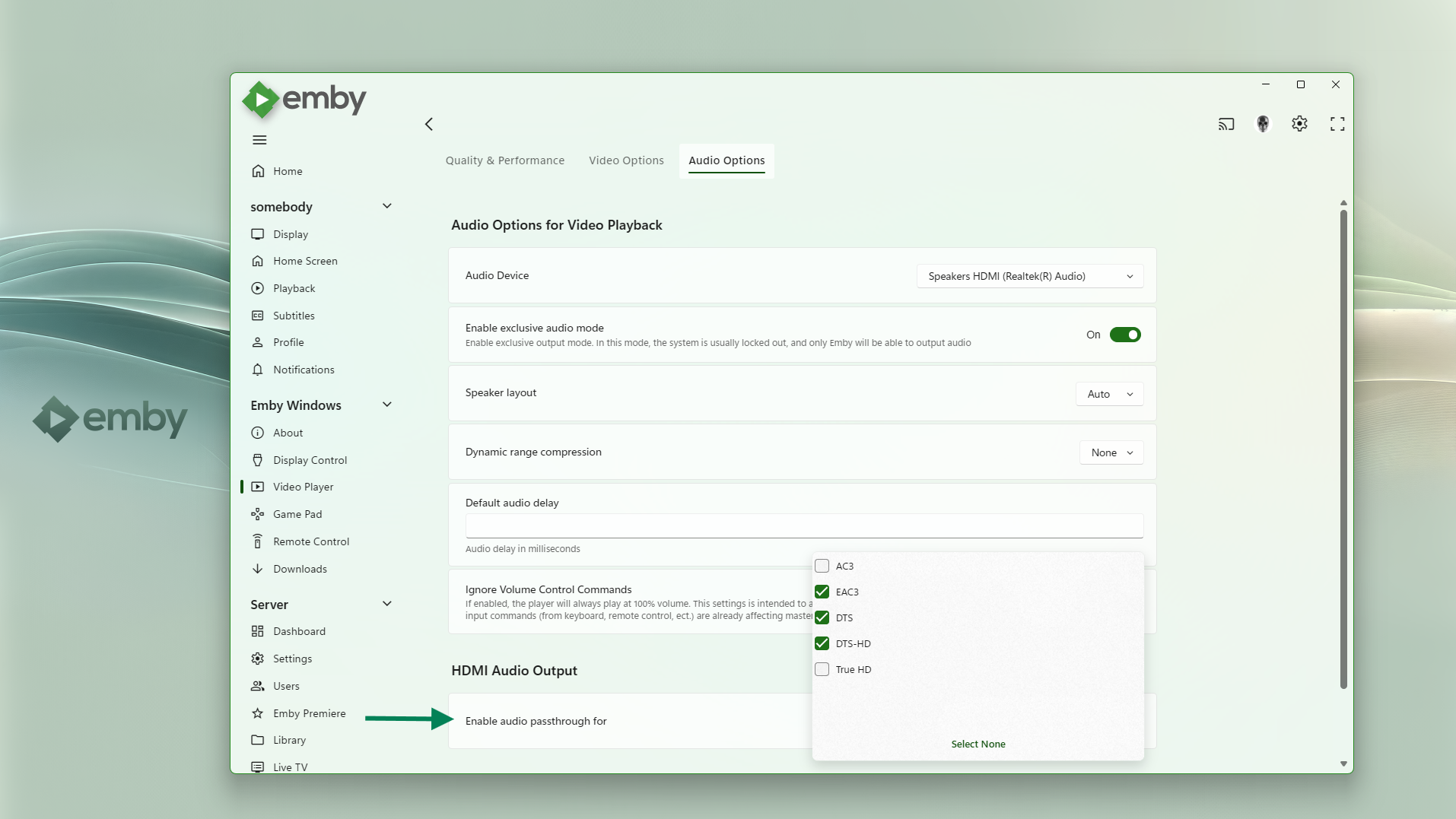Click 'Audio Options for Video Playback' heading

tap(557, 225)
